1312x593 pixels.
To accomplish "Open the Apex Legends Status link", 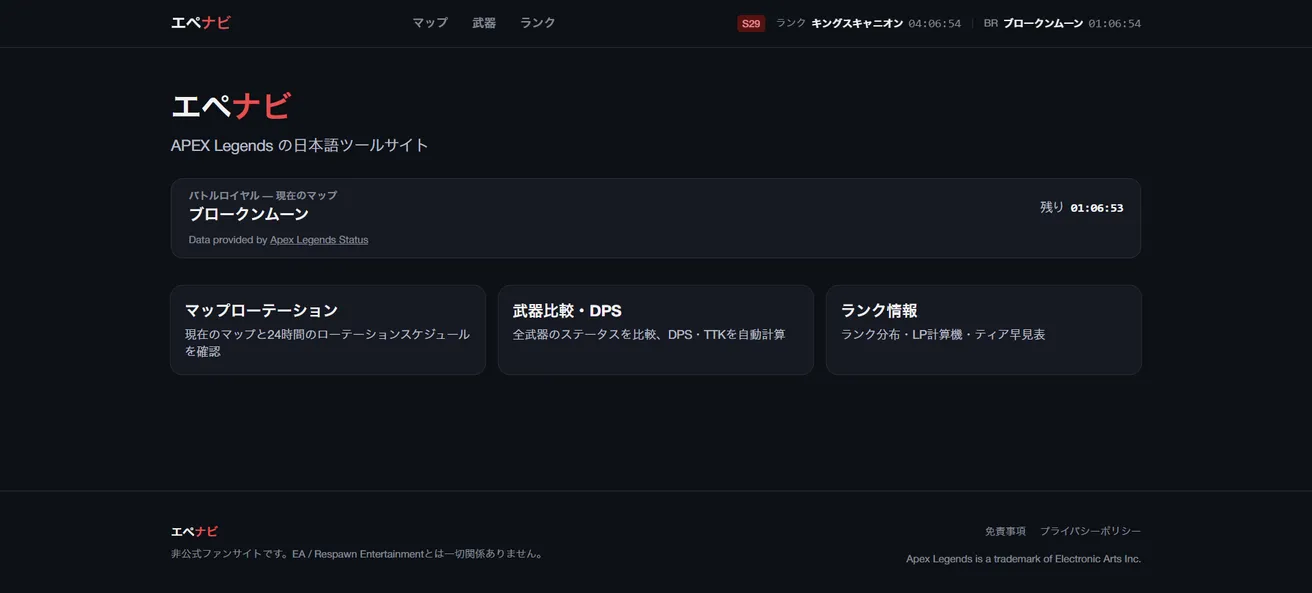I will pos(319,240).
